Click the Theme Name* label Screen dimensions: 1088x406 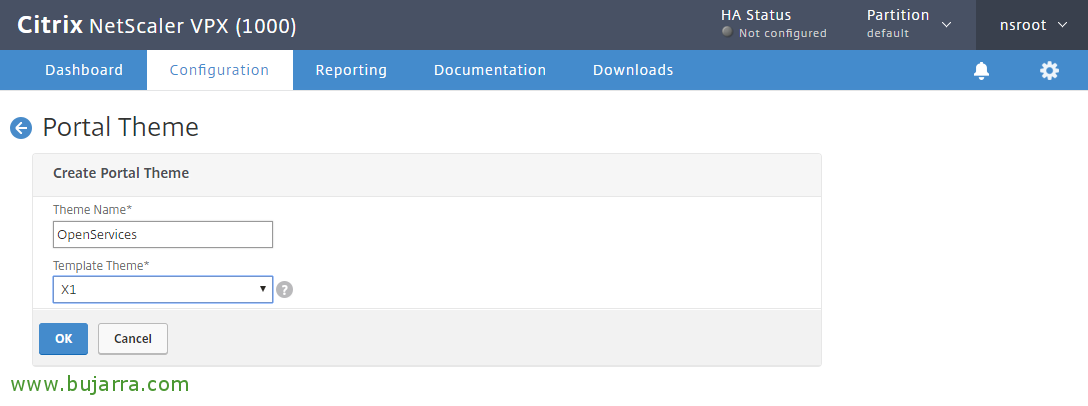[92, 209]
